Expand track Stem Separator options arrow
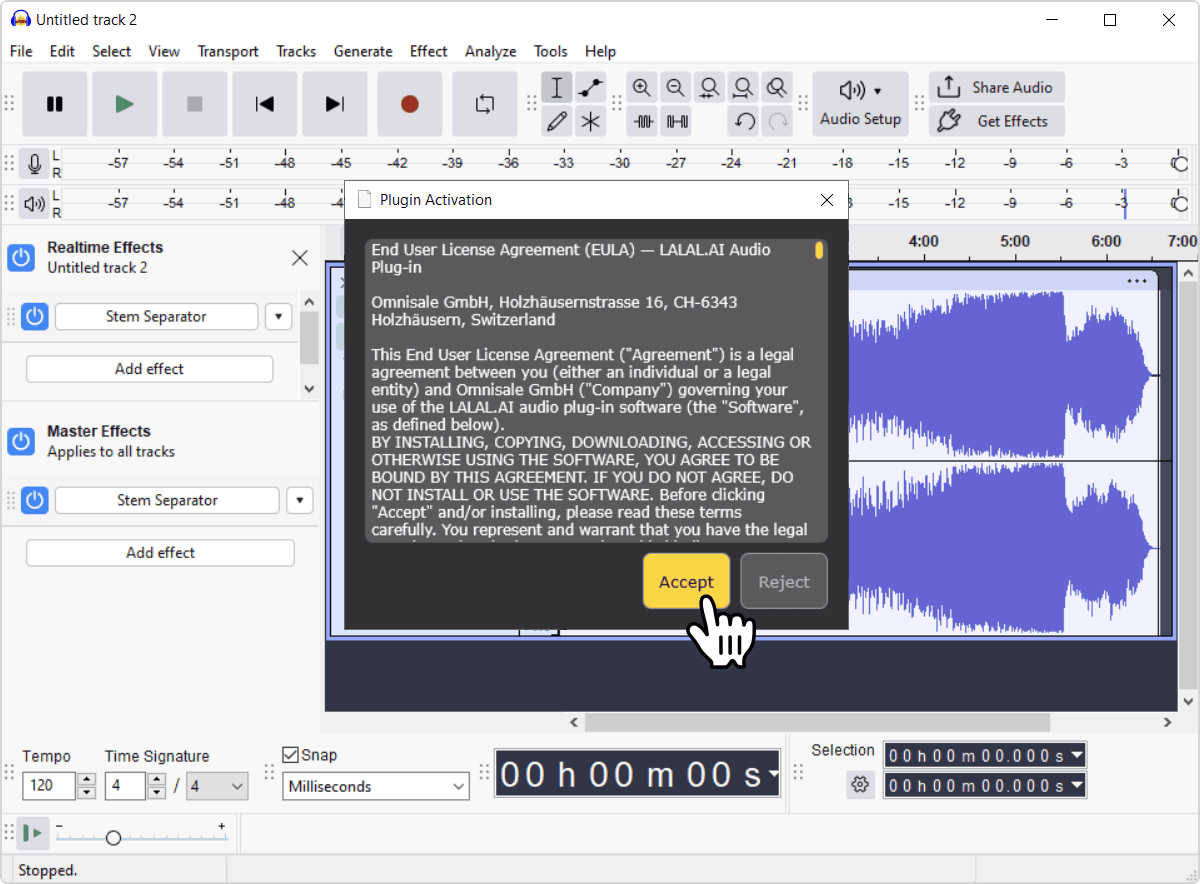This screenshot has width=1200, height=884. 278,317
